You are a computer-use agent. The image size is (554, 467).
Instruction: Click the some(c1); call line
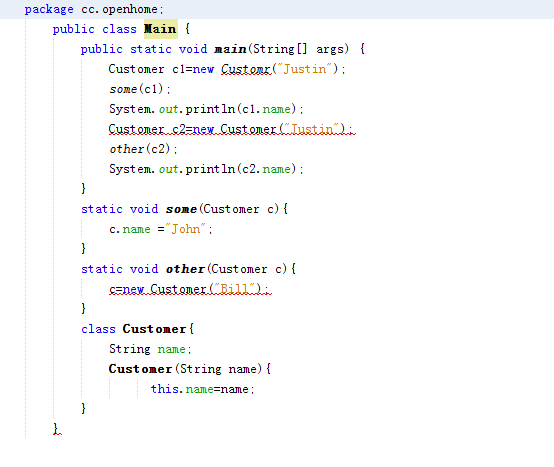[x=140, y=89]
